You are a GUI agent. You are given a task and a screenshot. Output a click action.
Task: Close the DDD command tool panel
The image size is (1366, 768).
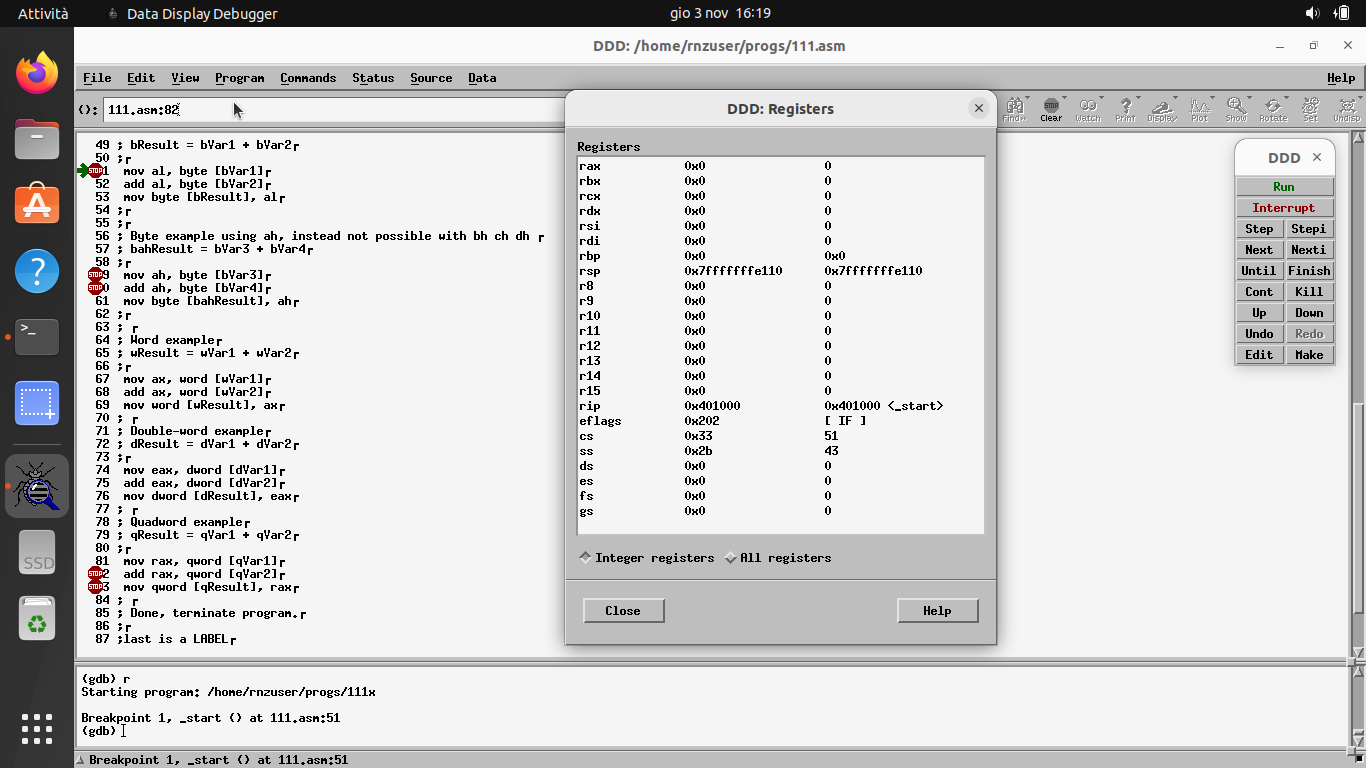(x=1317, y=157)
